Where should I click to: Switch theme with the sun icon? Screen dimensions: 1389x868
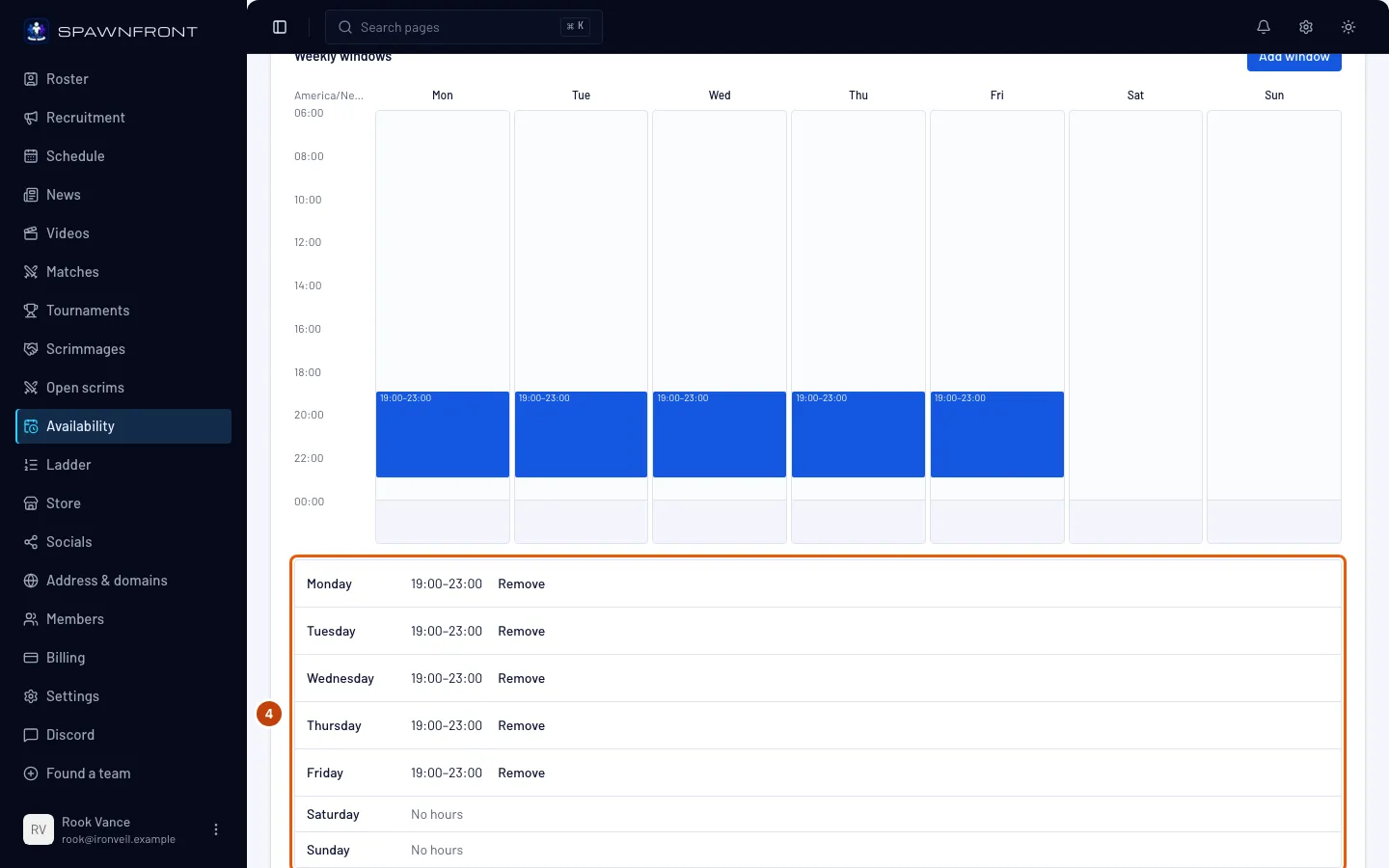pos(1348,27)
